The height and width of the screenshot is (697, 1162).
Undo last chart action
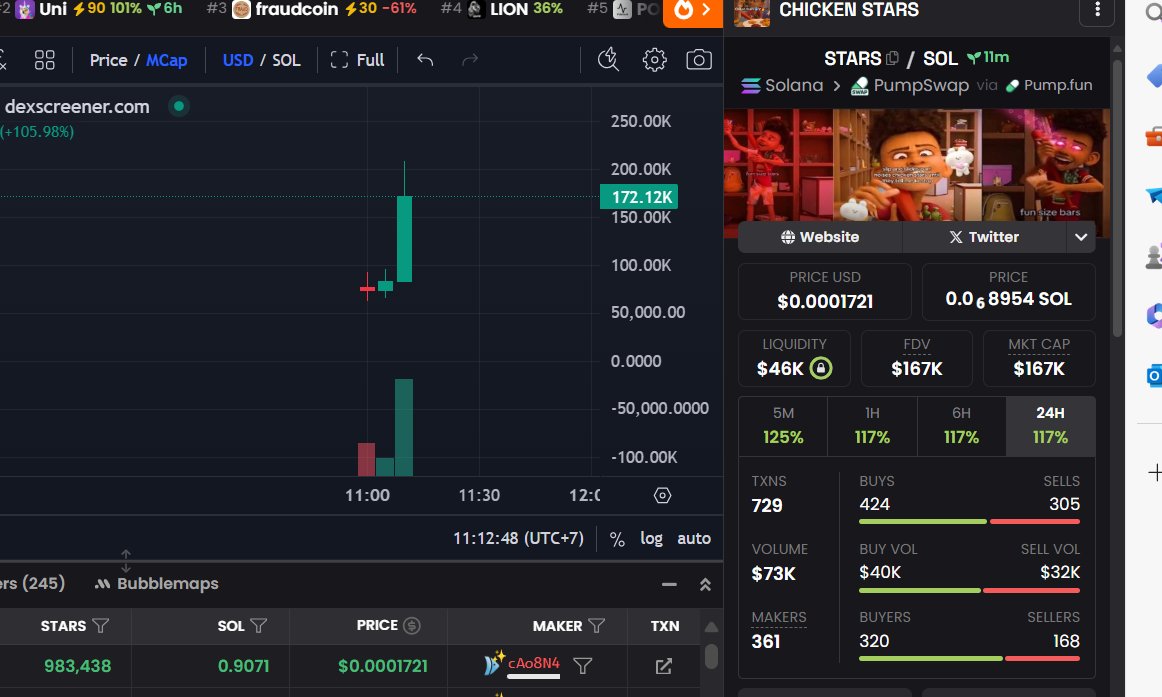(425, 60)
